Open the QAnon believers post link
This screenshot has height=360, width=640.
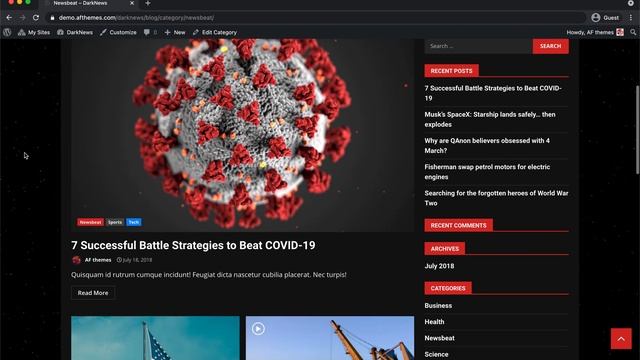click(x=487, y=145)
